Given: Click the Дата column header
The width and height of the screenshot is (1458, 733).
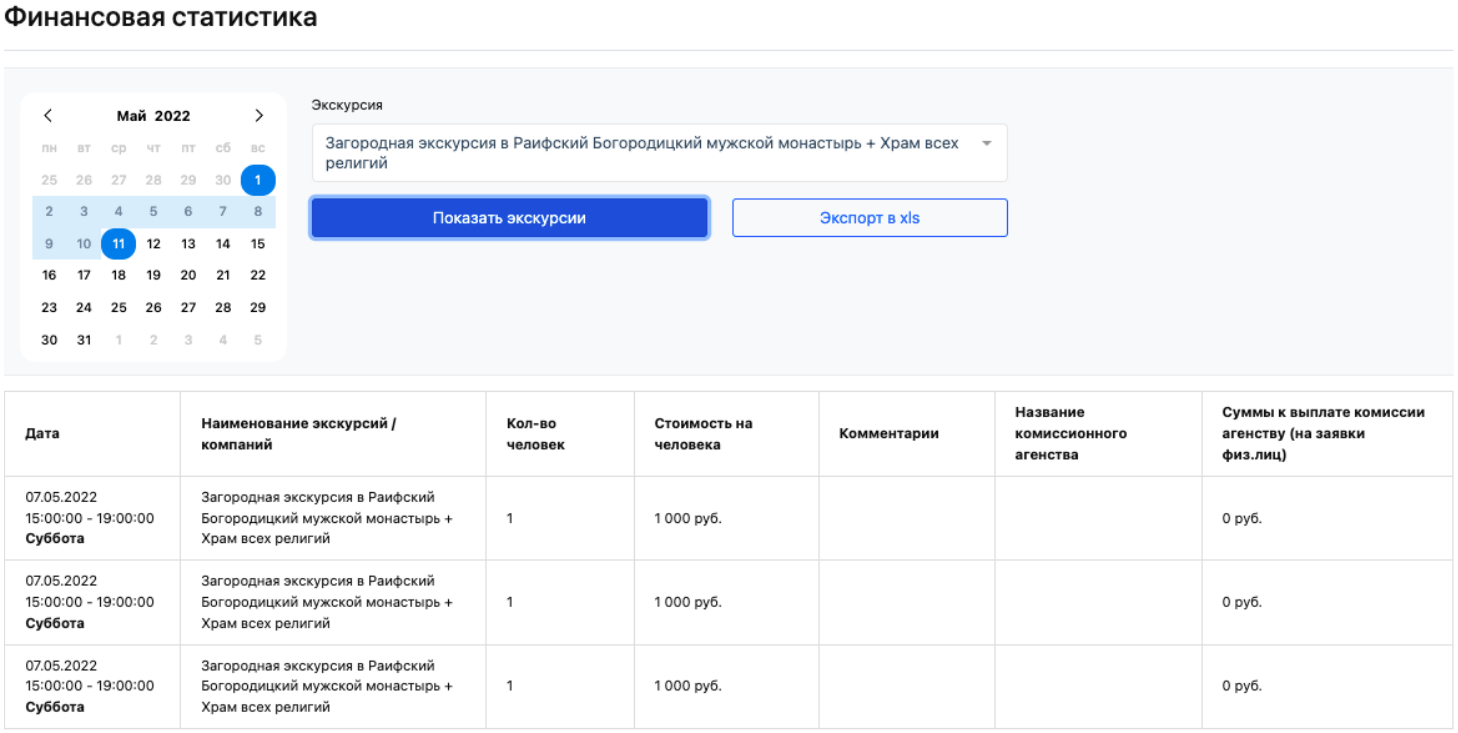Looking at the screenshot, I should click(x=42, y=434).
